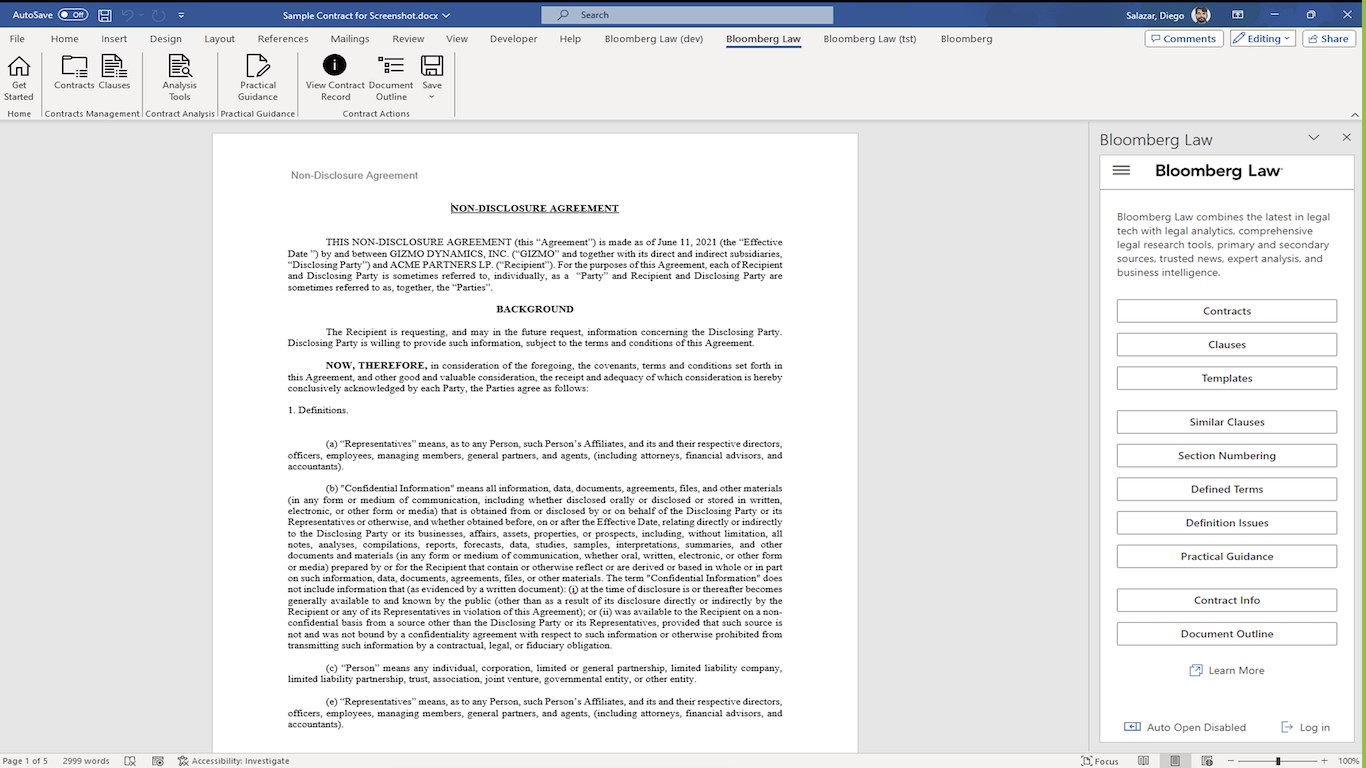The image size is (1366, 768).
Task: Click the Bloomberg Law Save ribbon icon
Action: click(x=432, y=78)
